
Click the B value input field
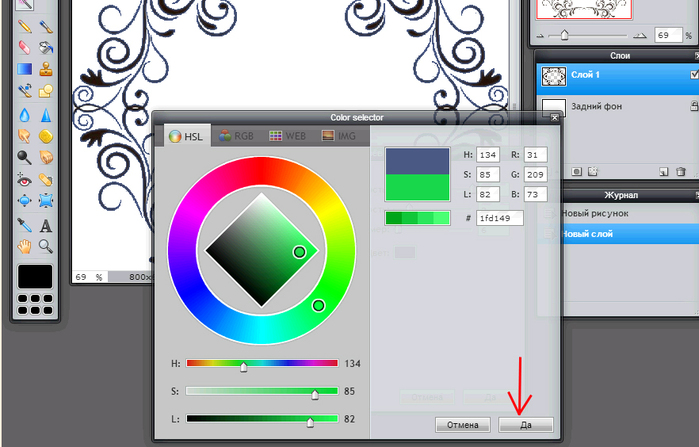[535, 194]
